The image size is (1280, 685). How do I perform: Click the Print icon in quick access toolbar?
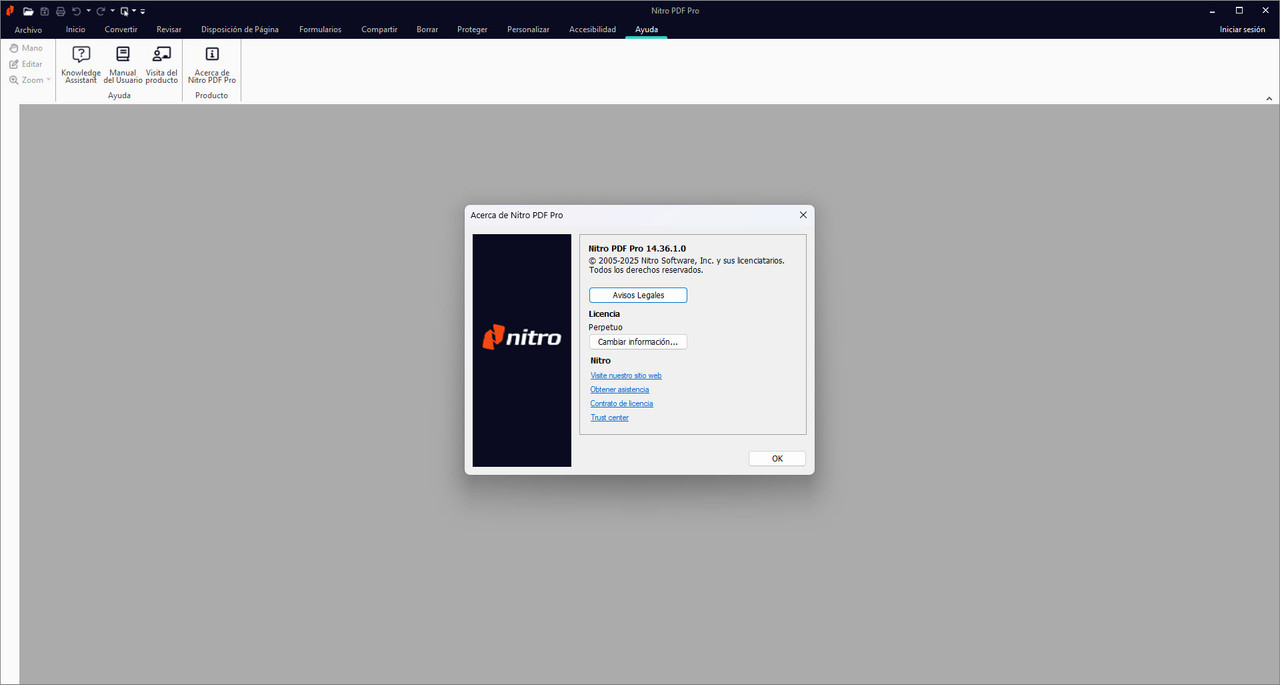click(60, 11)
